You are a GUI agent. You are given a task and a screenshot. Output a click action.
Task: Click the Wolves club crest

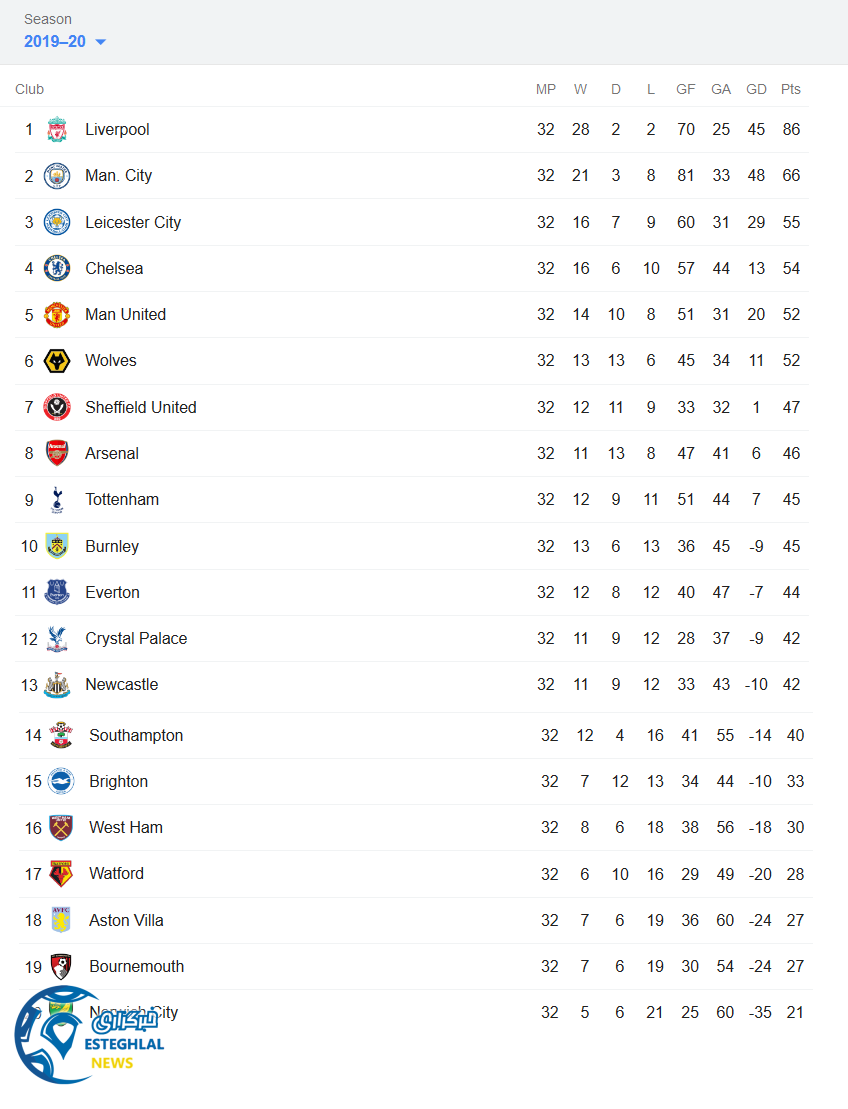click(57, 361)
